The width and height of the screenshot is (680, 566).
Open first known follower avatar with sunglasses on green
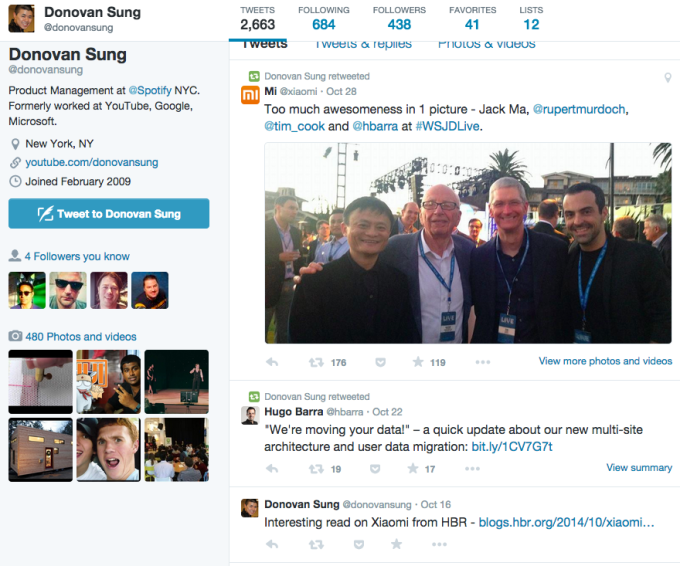pos(27,290)
